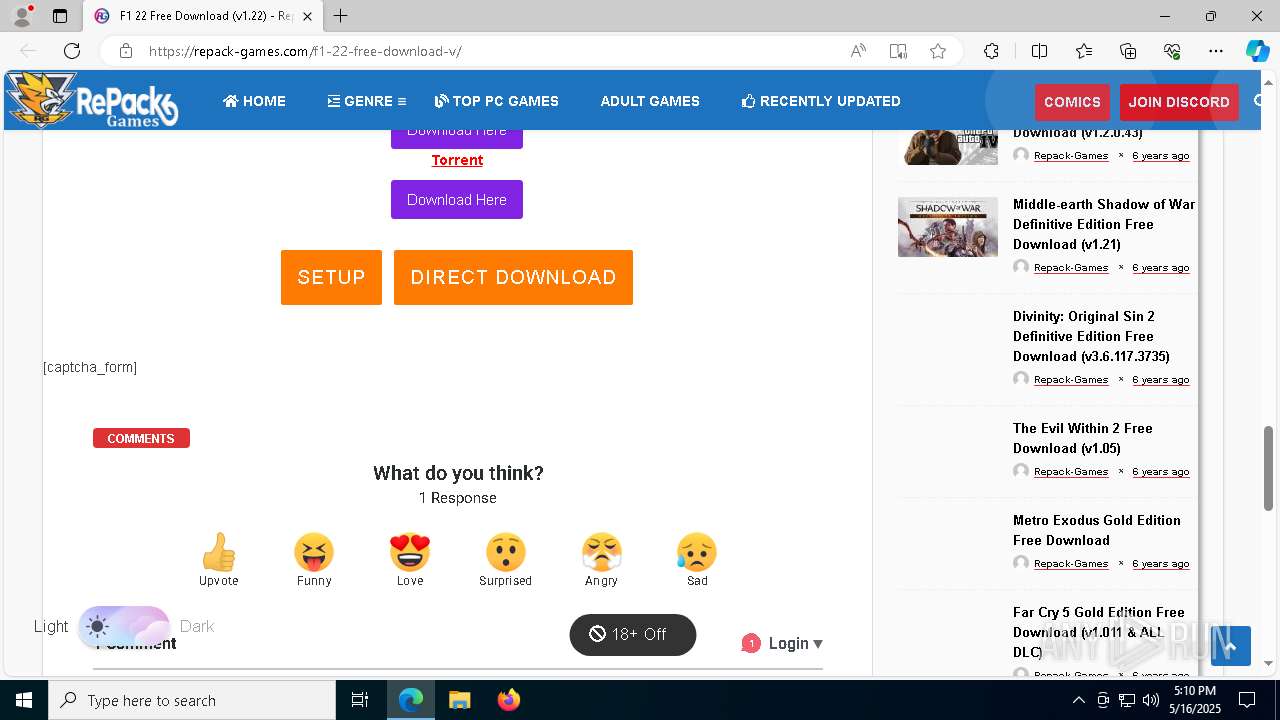Open Edge Settings and more menu
1280x720 pixels.
tap(1216, 51)
